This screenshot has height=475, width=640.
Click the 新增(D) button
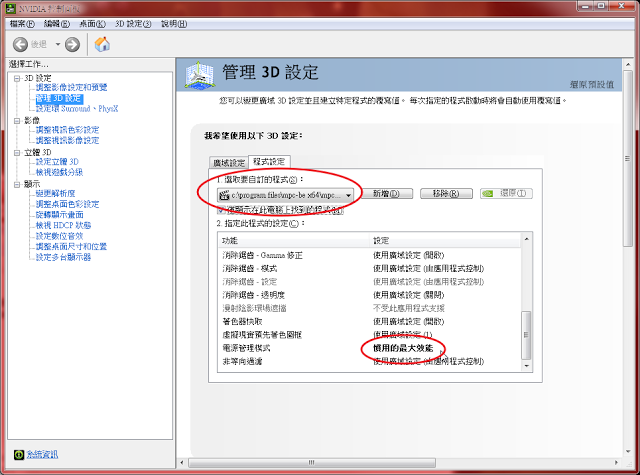(385, 194)
